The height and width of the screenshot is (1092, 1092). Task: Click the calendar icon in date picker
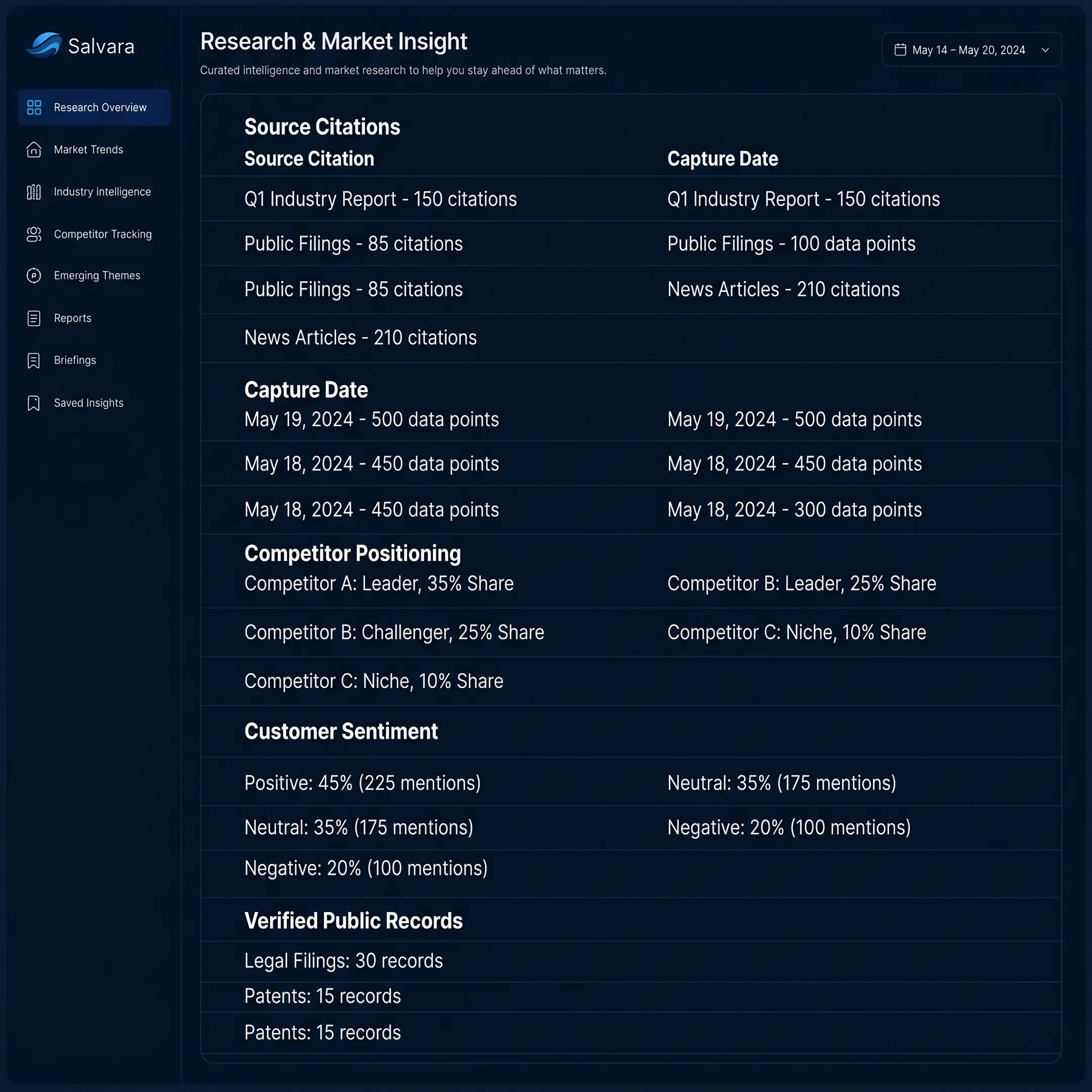(x=900, y=50)
